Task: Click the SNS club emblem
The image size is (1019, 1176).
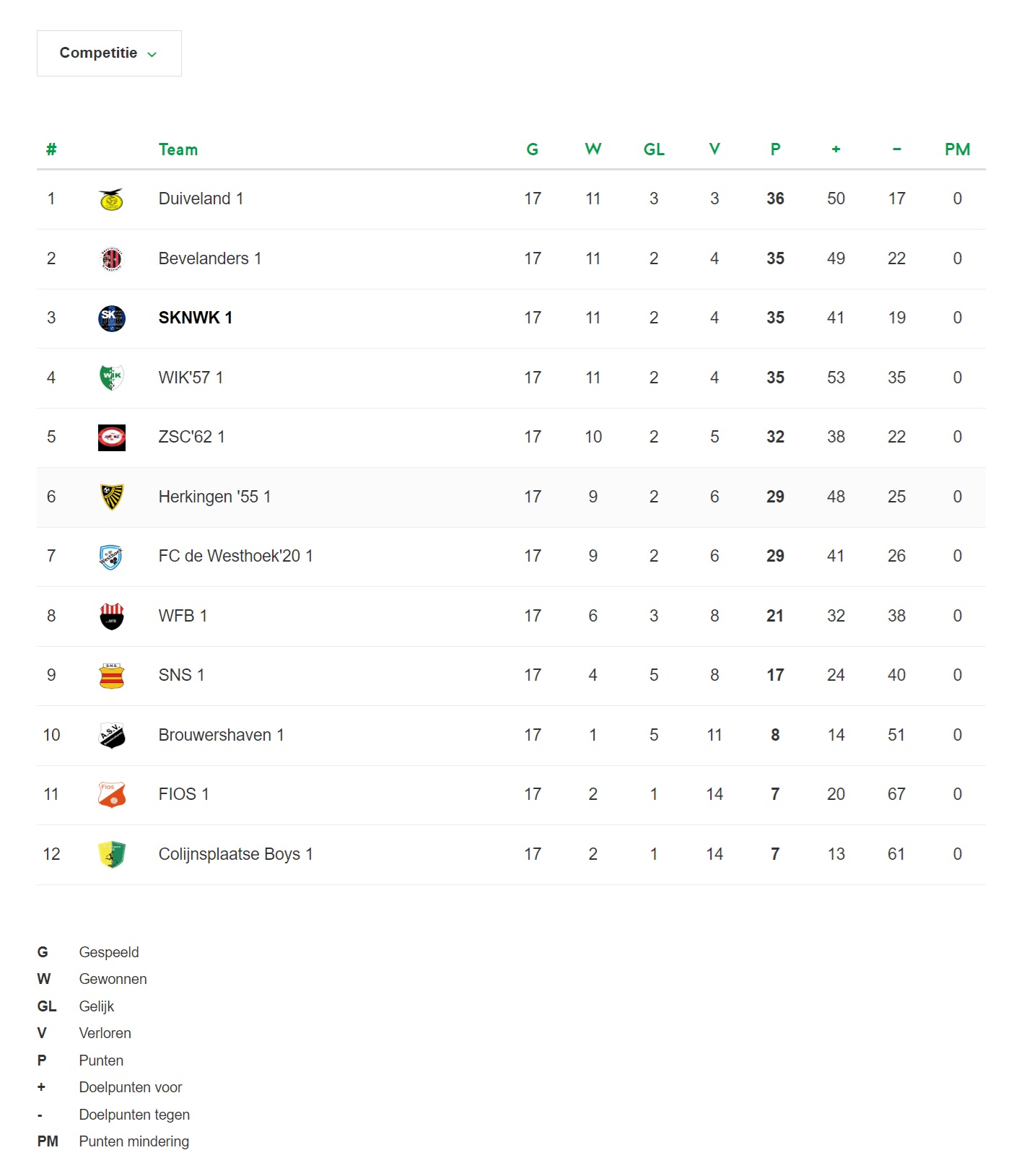Action: [x=111, y=676]
